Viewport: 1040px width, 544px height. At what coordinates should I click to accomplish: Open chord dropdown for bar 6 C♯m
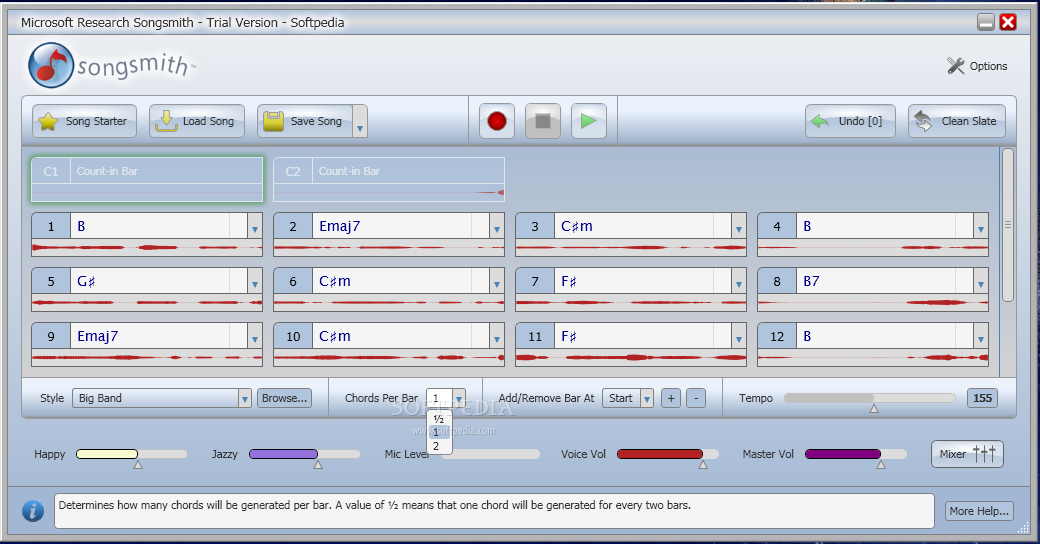[x=497, y=281]
